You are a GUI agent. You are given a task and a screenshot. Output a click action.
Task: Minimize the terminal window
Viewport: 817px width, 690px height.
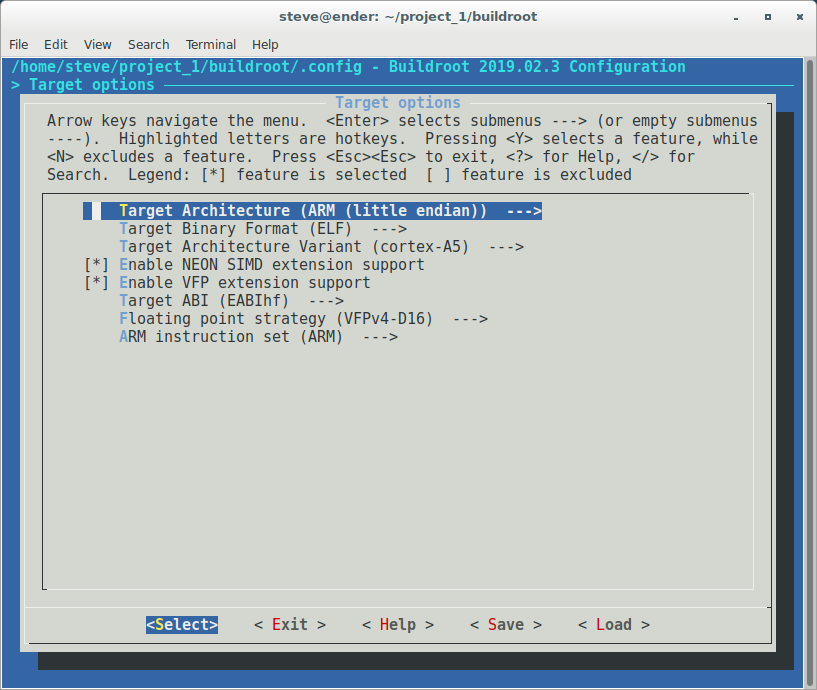pyautogui.click(x=739, y=17)
